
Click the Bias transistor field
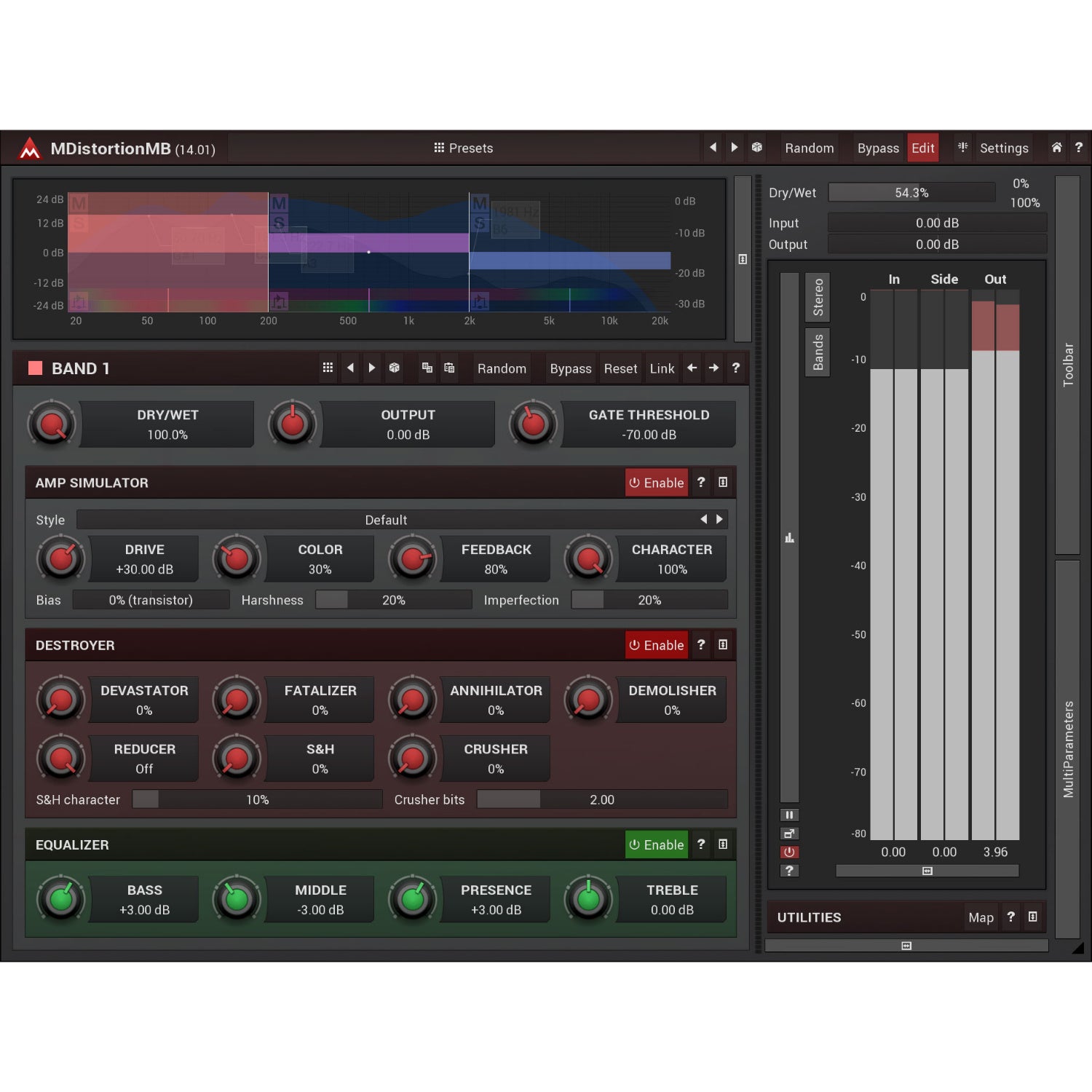point(151,600)
